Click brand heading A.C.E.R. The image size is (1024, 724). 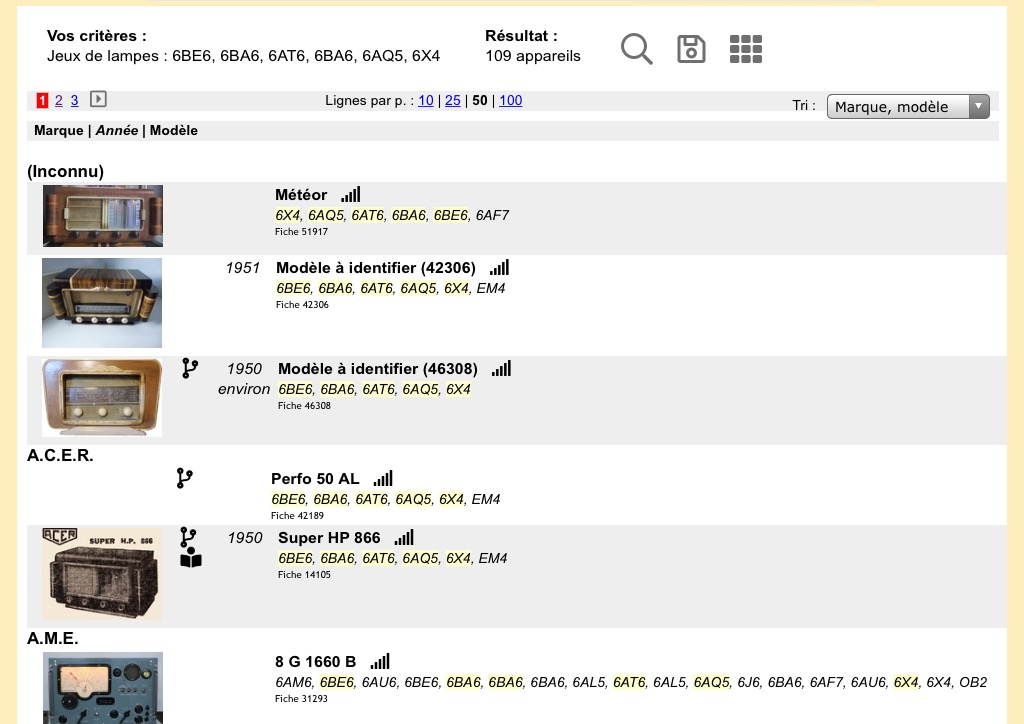(60, 455)
